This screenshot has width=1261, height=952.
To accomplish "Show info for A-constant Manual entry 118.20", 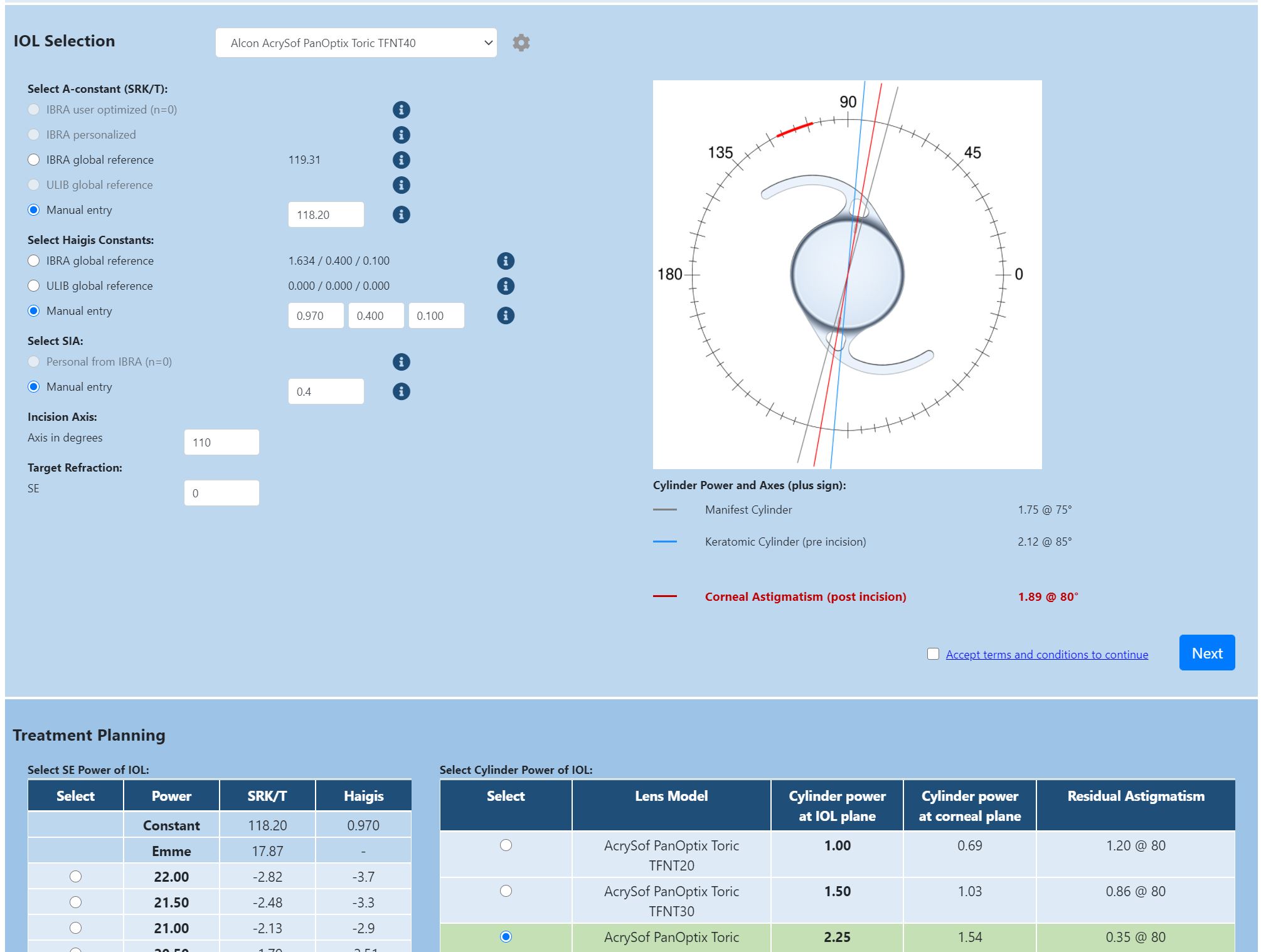I will (x=402, y=214).
